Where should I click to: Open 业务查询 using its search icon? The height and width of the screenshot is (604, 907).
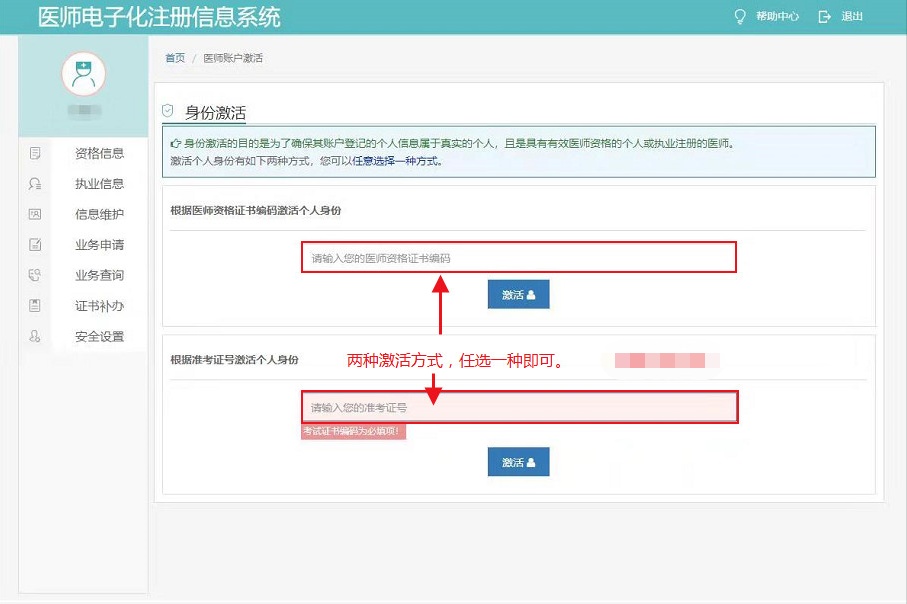34,275
